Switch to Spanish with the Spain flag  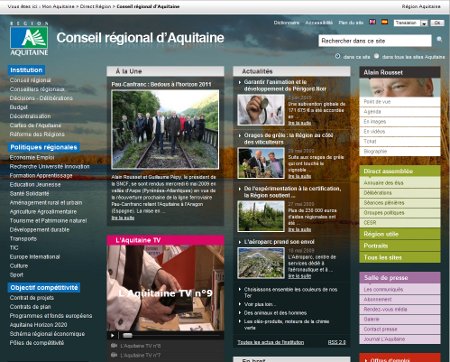385,22
